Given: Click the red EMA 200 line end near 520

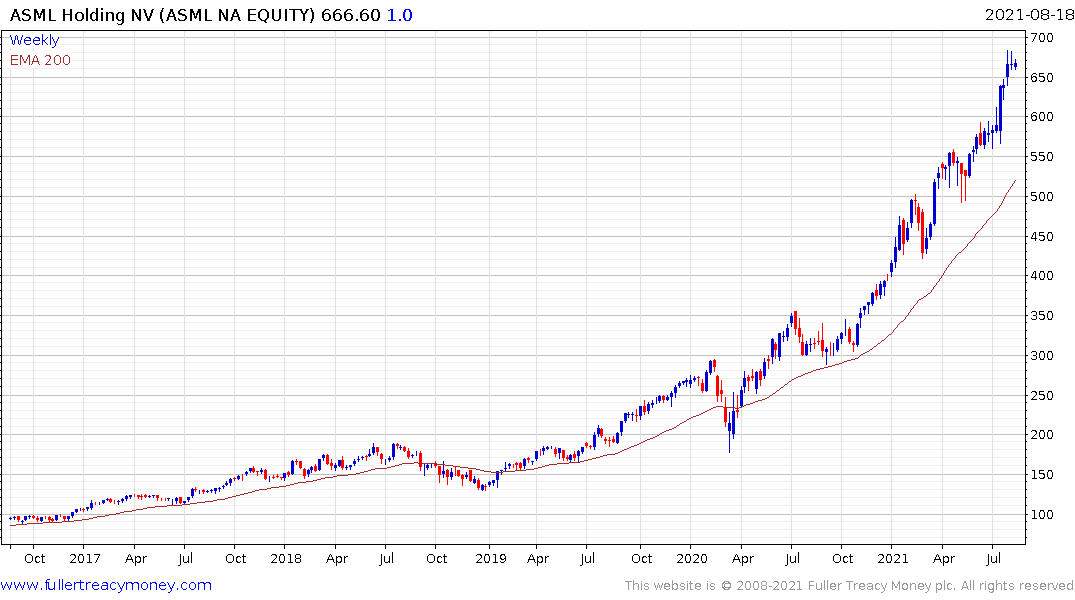Looking at the screenshot, I should click(1014, 182).
